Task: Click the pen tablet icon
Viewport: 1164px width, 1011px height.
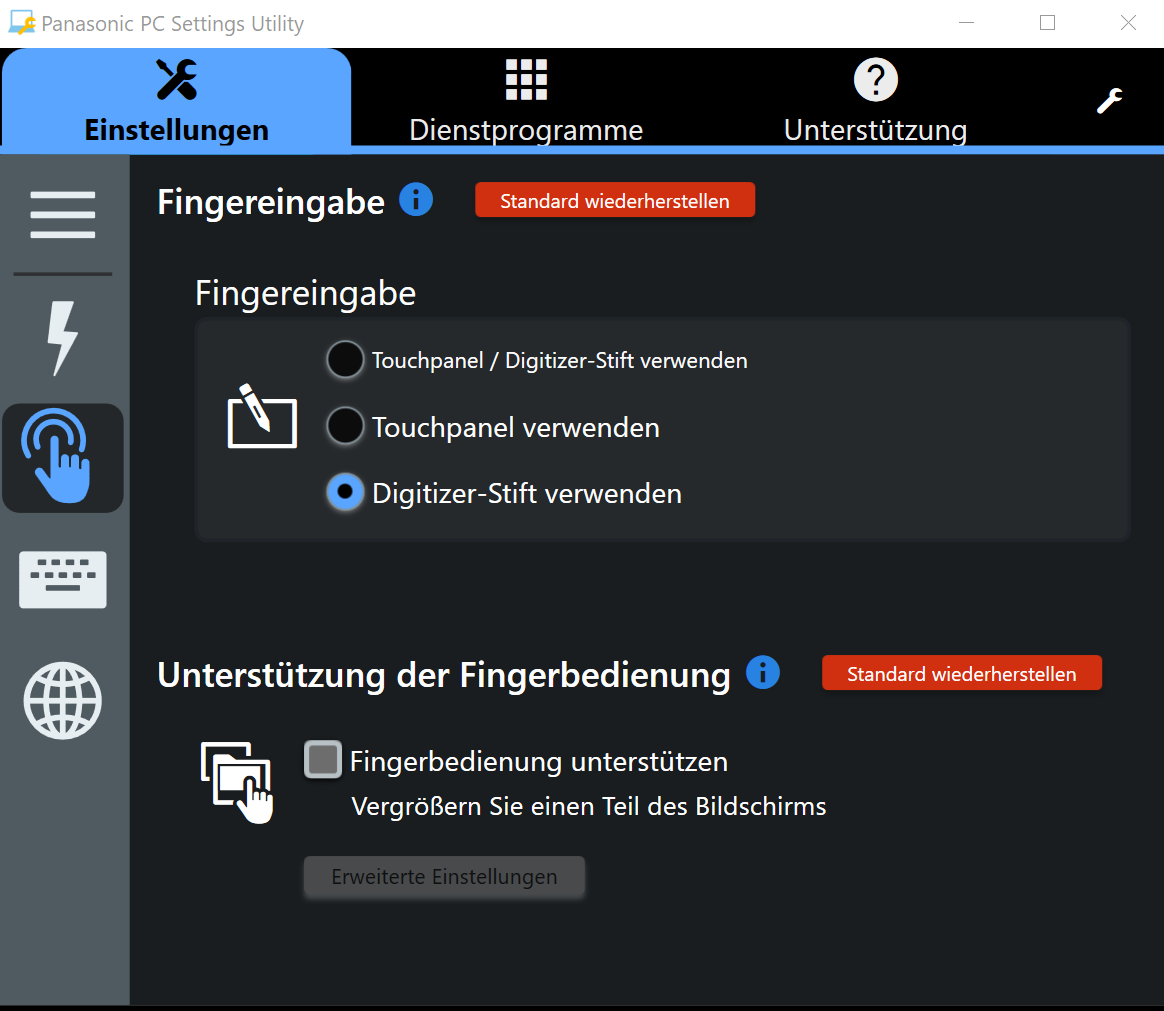Action: [x=262, y=416]
